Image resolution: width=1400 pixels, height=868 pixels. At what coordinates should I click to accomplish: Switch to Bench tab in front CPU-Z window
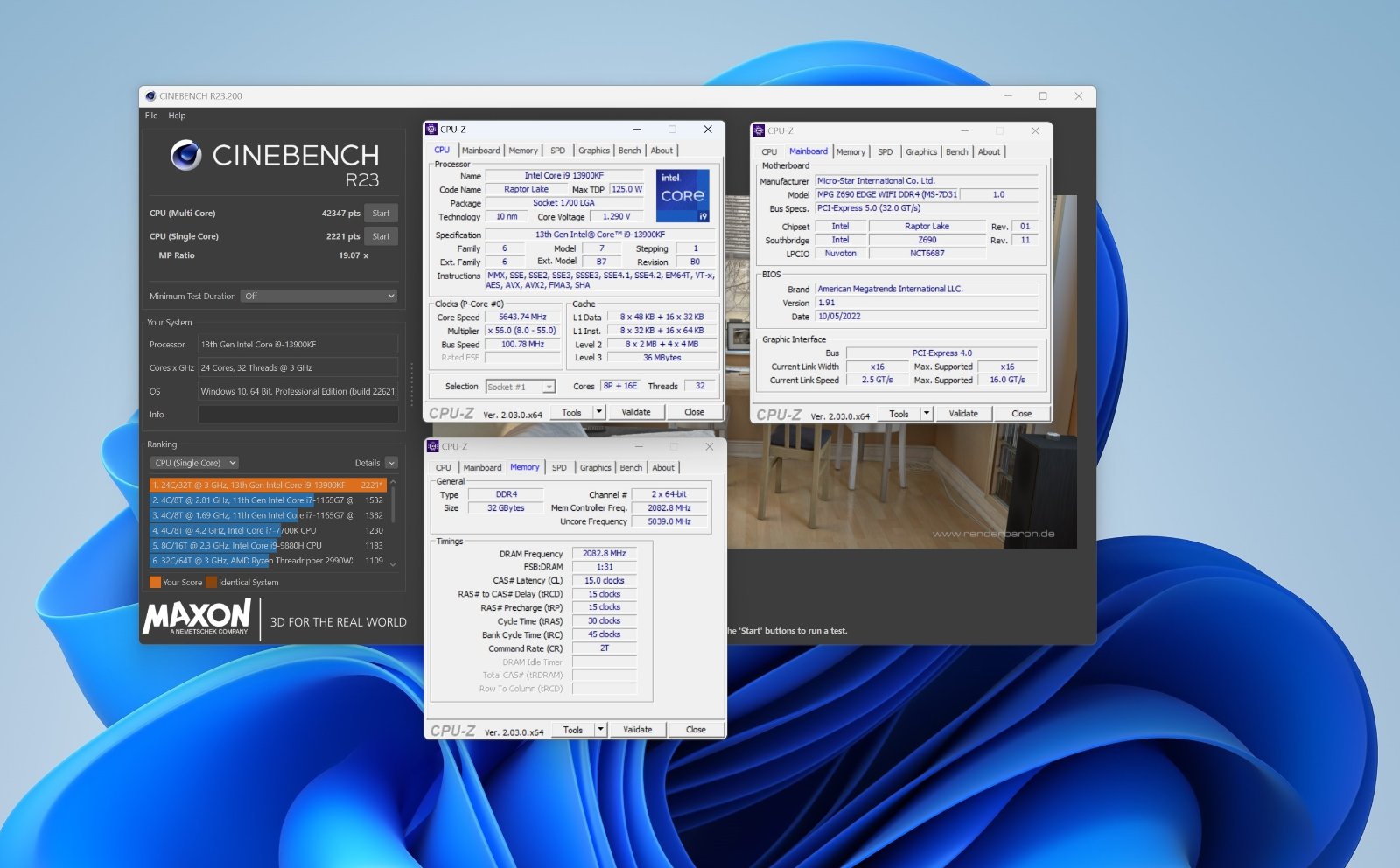point(630,150)
